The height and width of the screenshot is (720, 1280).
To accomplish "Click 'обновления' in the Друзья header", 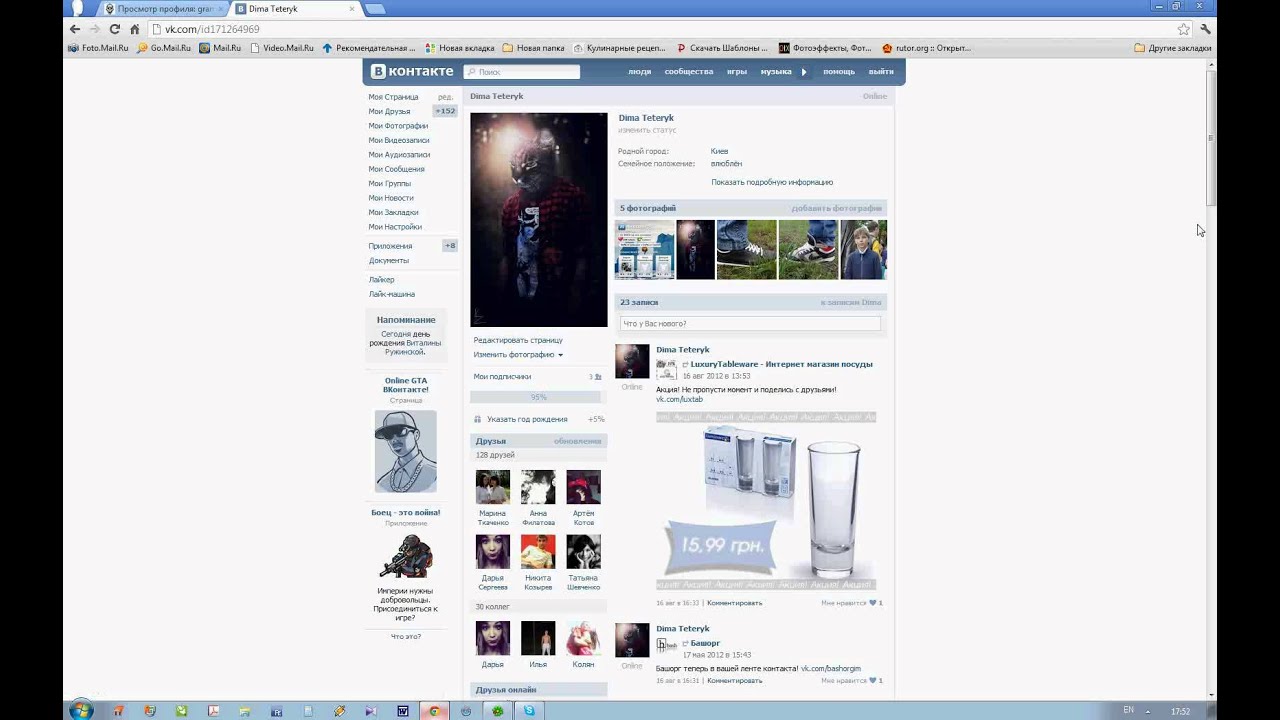I will point(578,441).
